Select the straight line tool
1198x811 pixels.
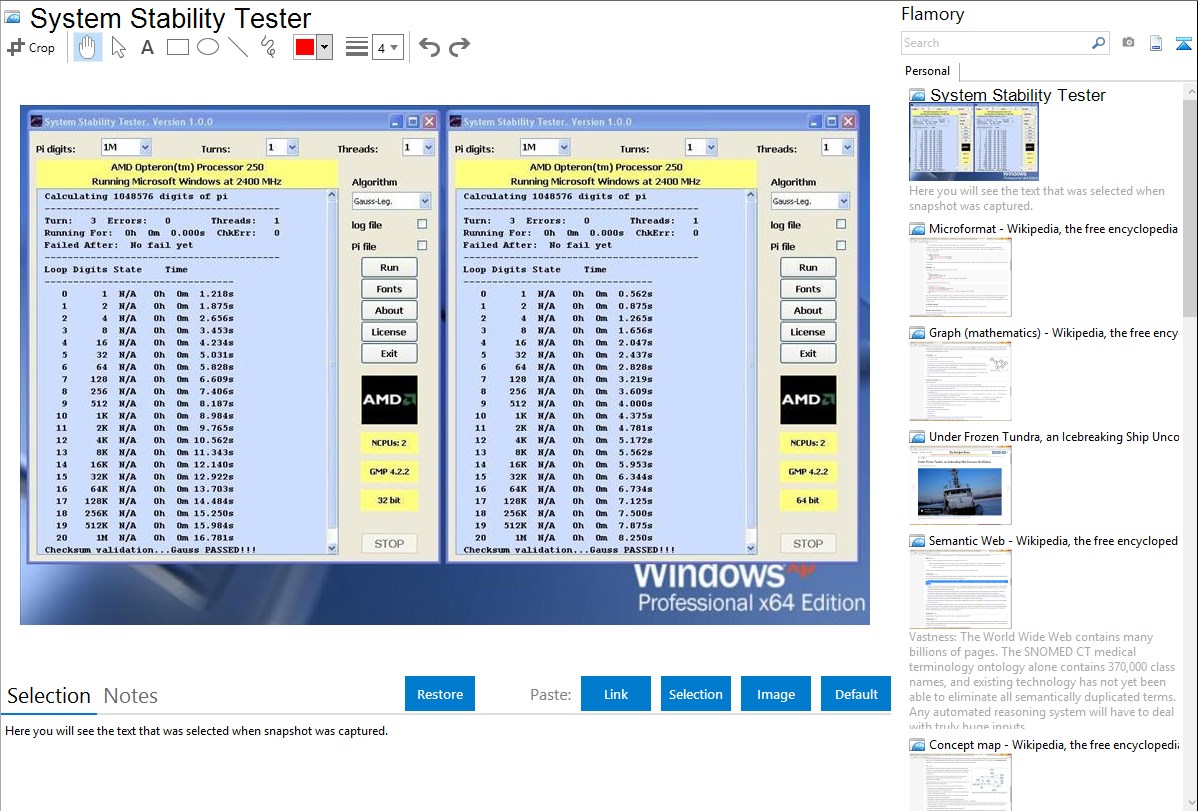tap(238, 47)
